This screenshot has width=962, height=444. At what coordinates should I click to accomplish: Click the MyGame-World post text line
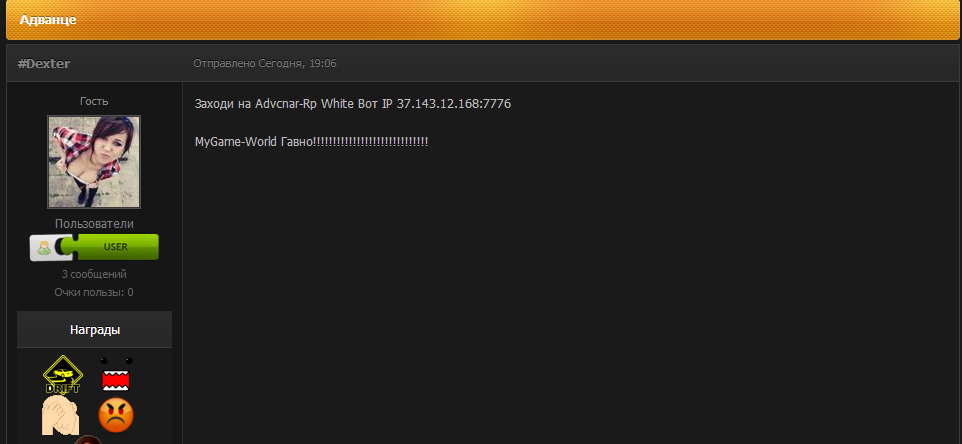click(x=311, y=142)
